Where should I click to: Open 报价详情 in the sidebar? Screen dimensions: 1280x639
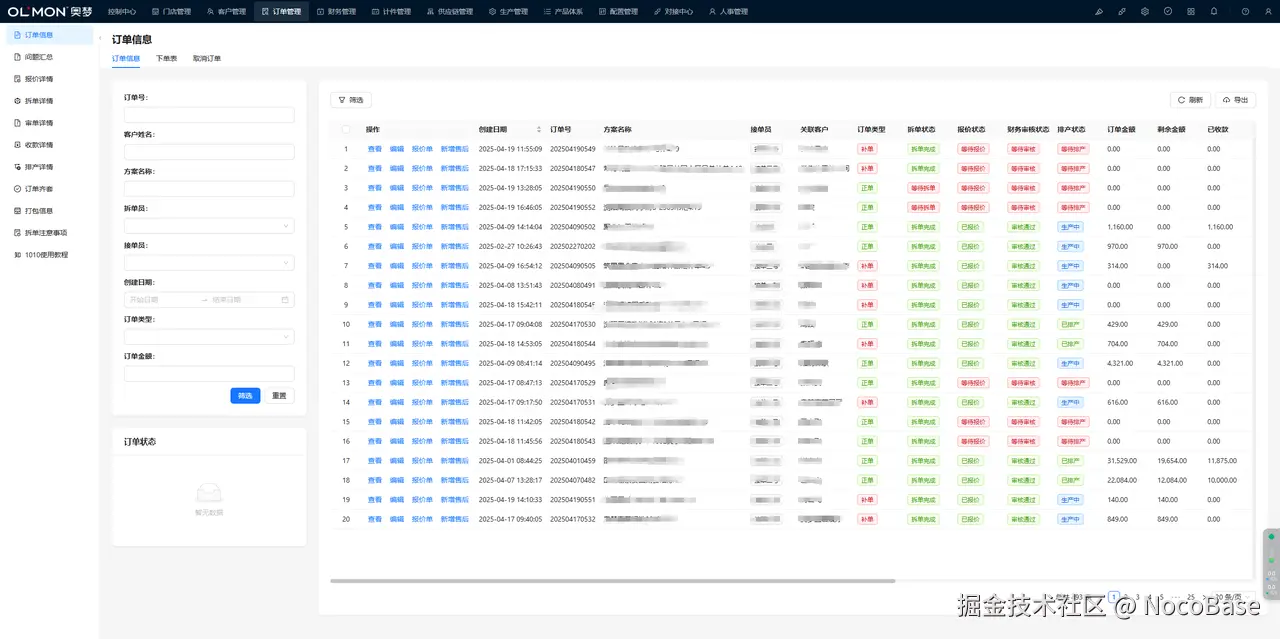(x=49, y=79)
